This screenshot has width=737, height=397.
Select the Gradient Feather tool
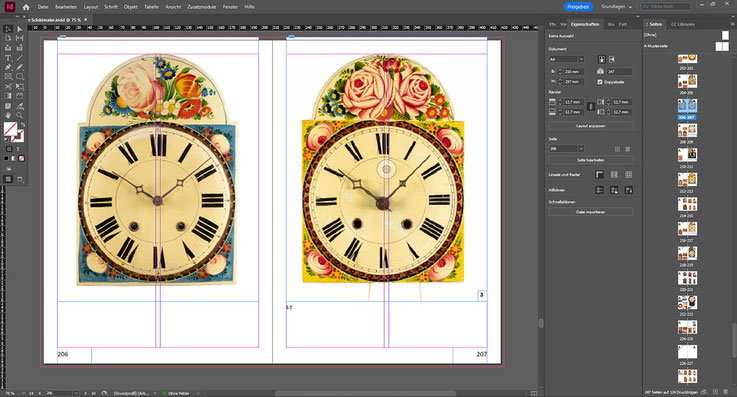(19, 96)
